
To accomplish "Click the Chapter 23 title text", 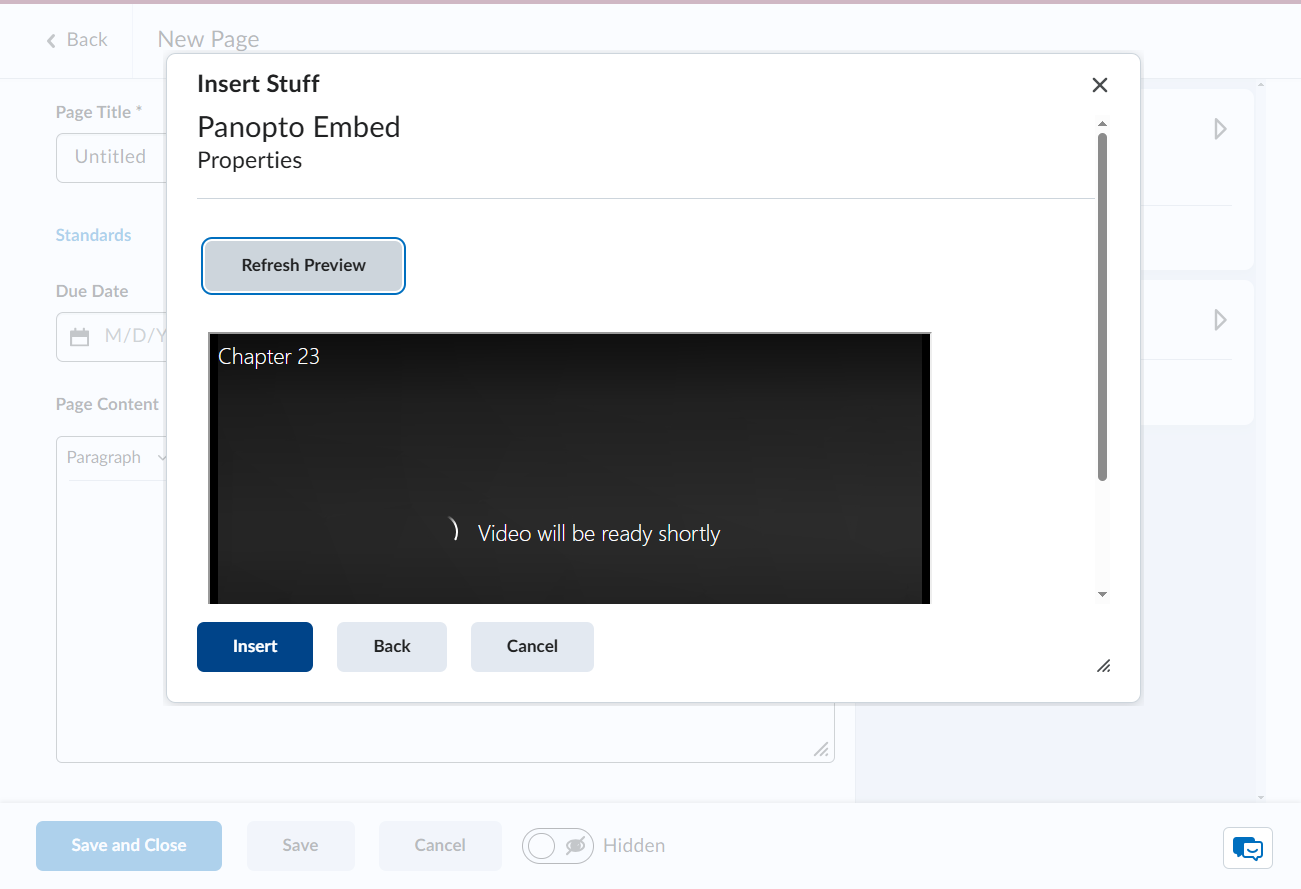I will (269, 357).
